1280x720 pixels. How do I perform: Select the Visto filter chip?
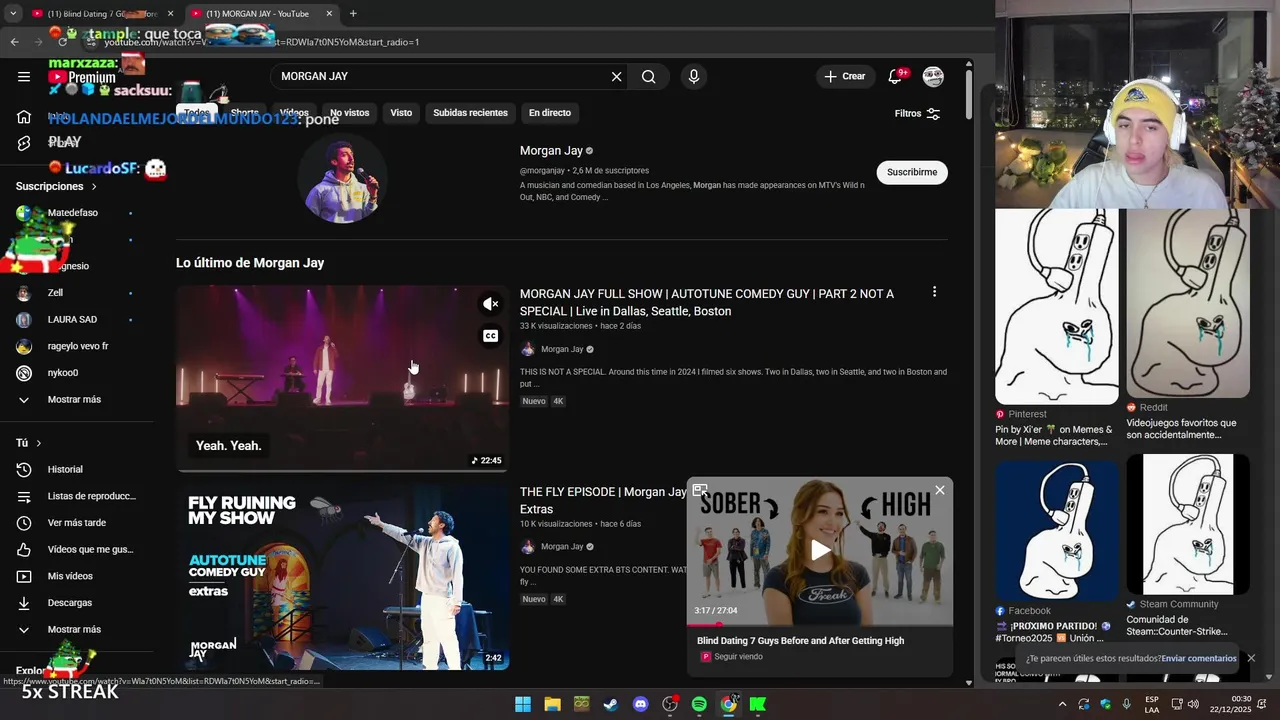coord(401,113)
